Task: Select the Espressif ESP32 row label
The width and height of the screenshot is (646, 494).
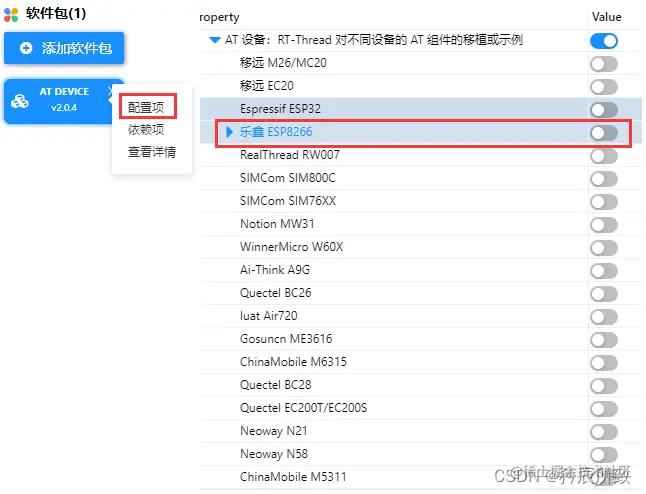Action: pos(280,109)
